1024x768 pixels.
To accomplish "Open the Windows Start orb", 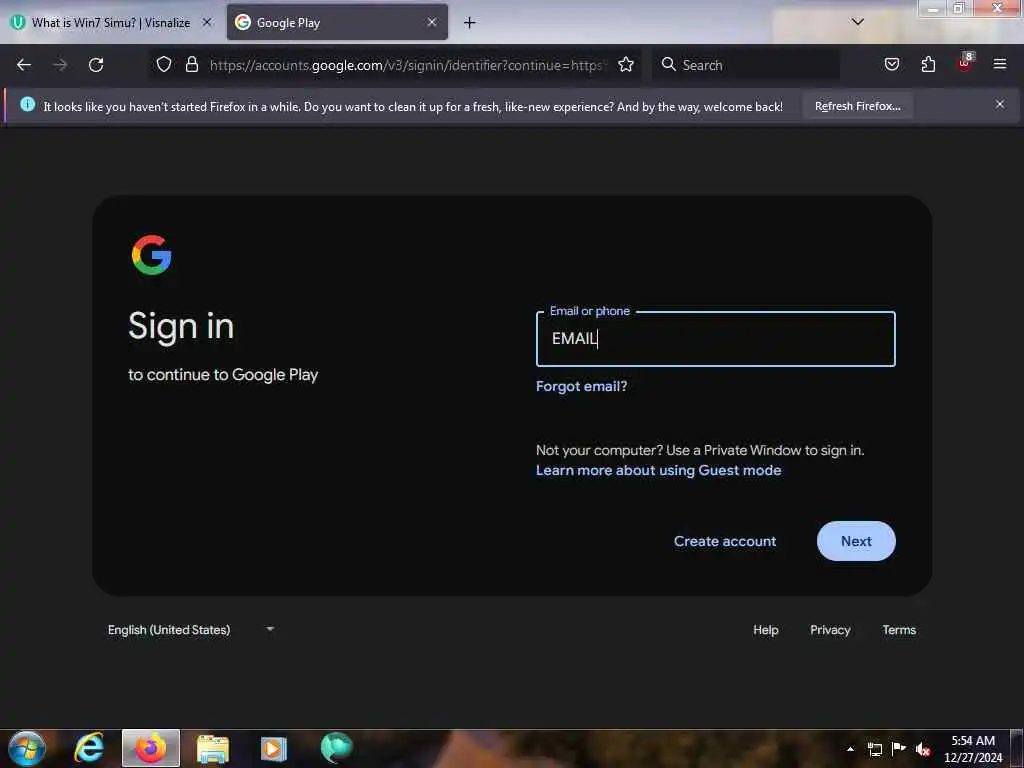I will click(x=27, y=748).
